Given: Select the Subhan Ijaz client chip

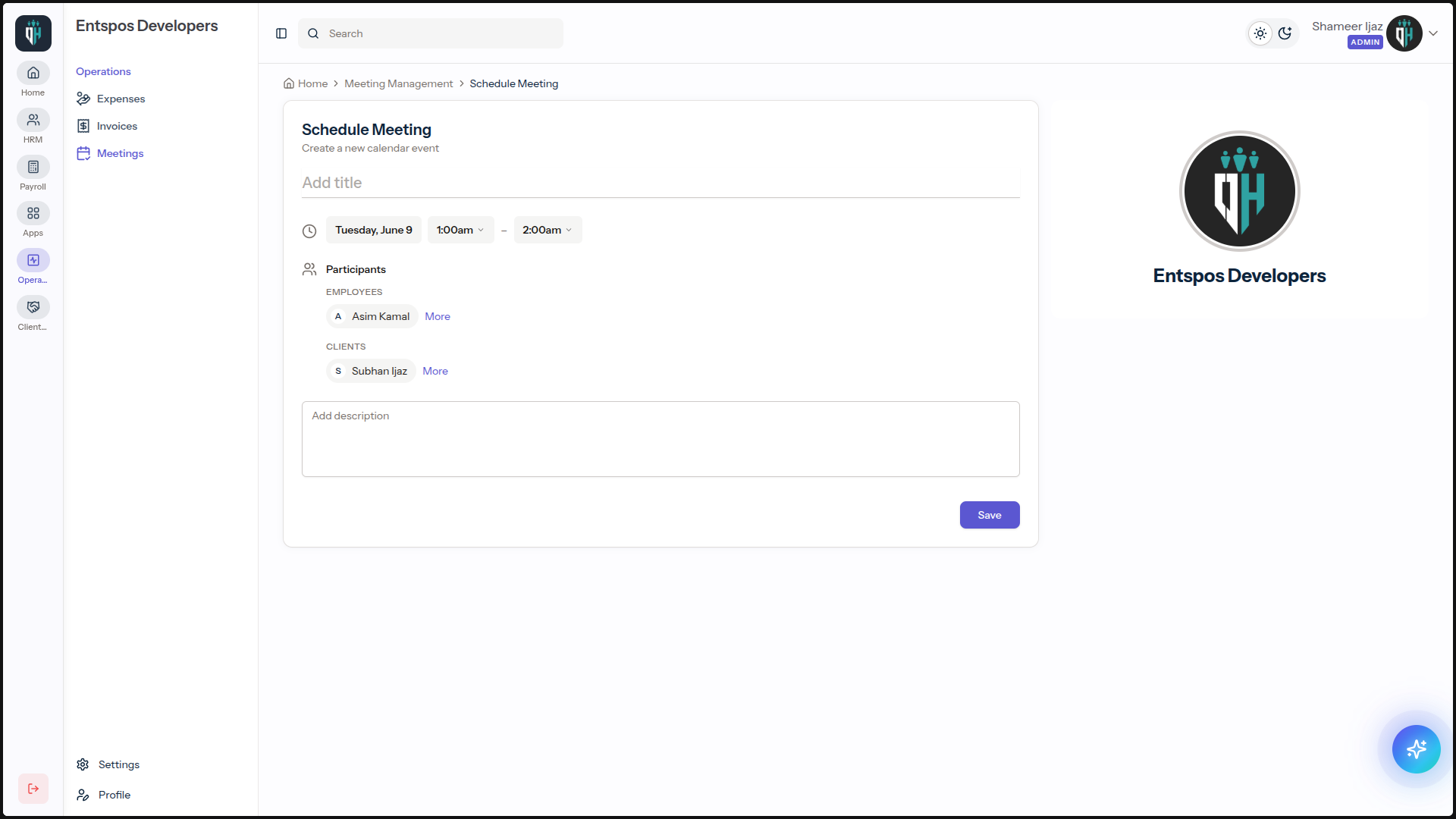Looking at the screenshot, I should (370, 371).
